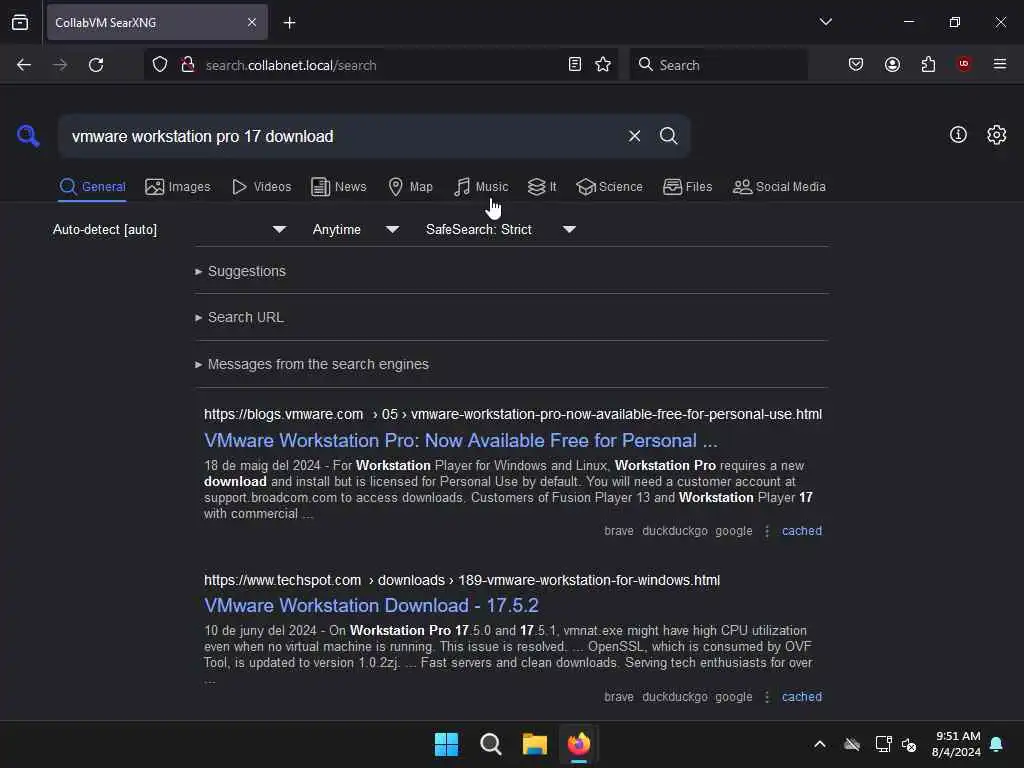1024x768 pixels.
Task: Open File Explorer from taskbar
Action: pyautogui.click(x=534, y=744)
